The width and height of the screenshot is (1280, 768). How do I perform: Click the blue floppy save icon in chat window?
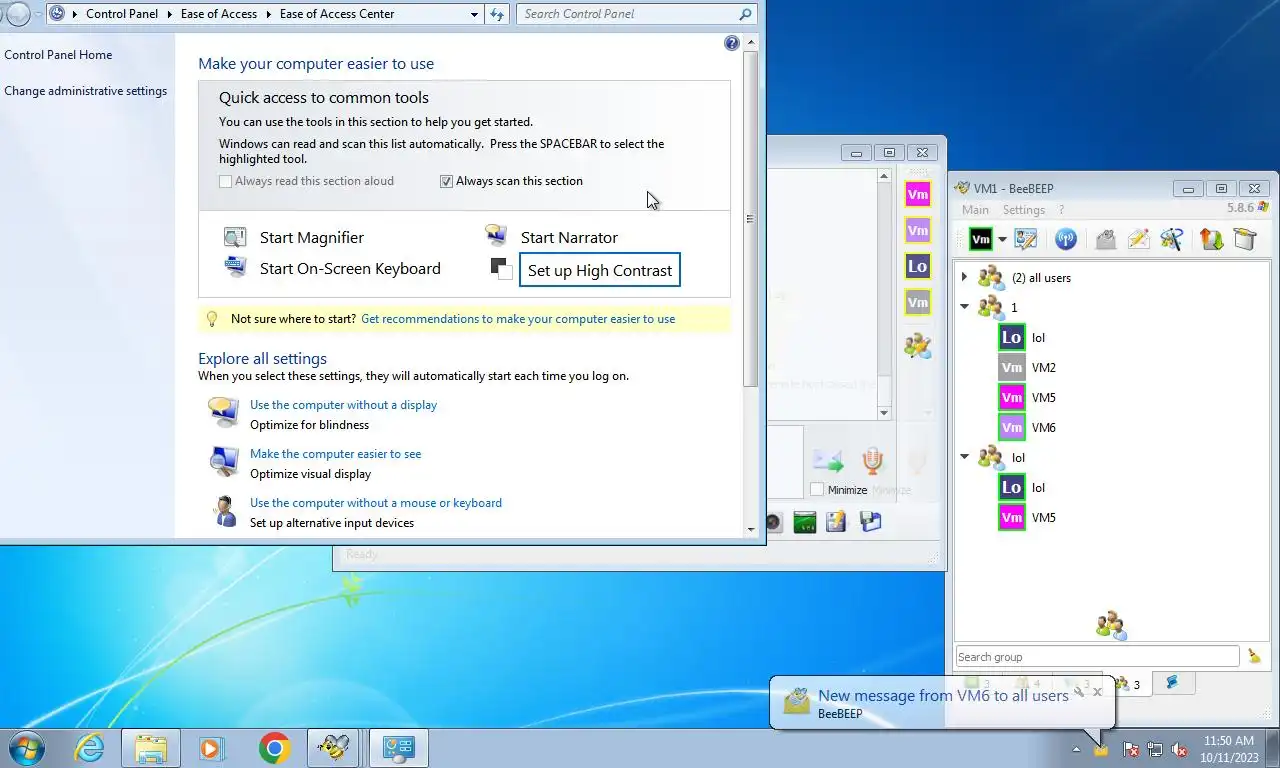click(870, 521)
